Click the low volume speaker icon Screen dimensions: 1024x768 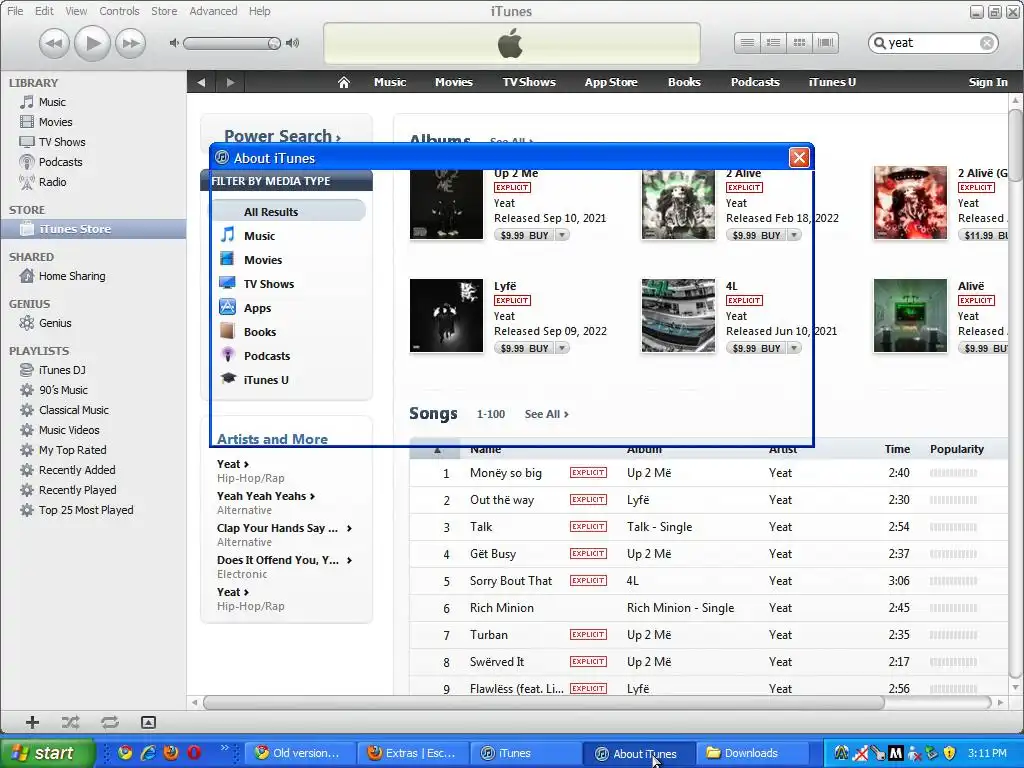(174, 43)
